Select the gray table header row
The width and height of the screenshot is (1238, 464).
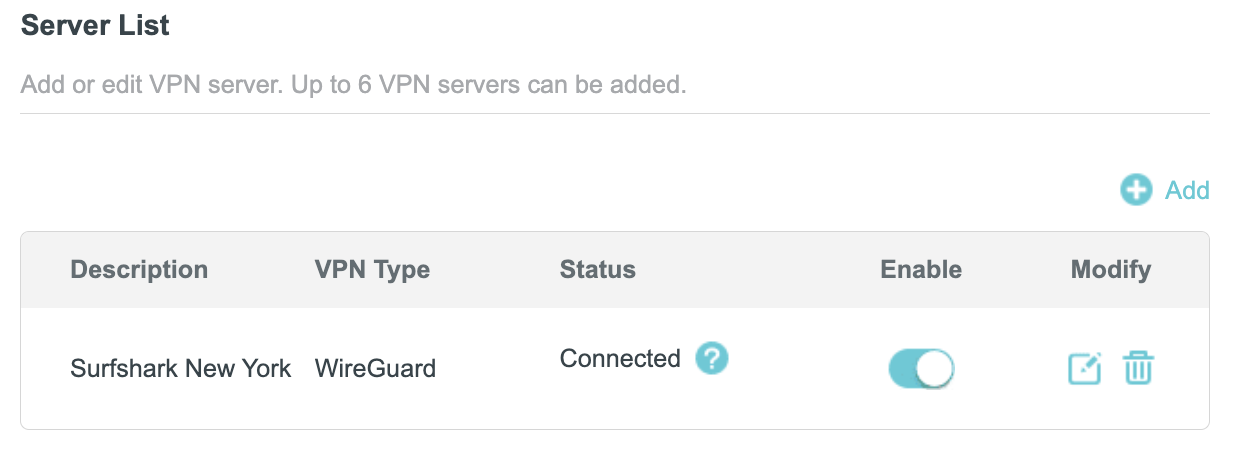[615, 270]
